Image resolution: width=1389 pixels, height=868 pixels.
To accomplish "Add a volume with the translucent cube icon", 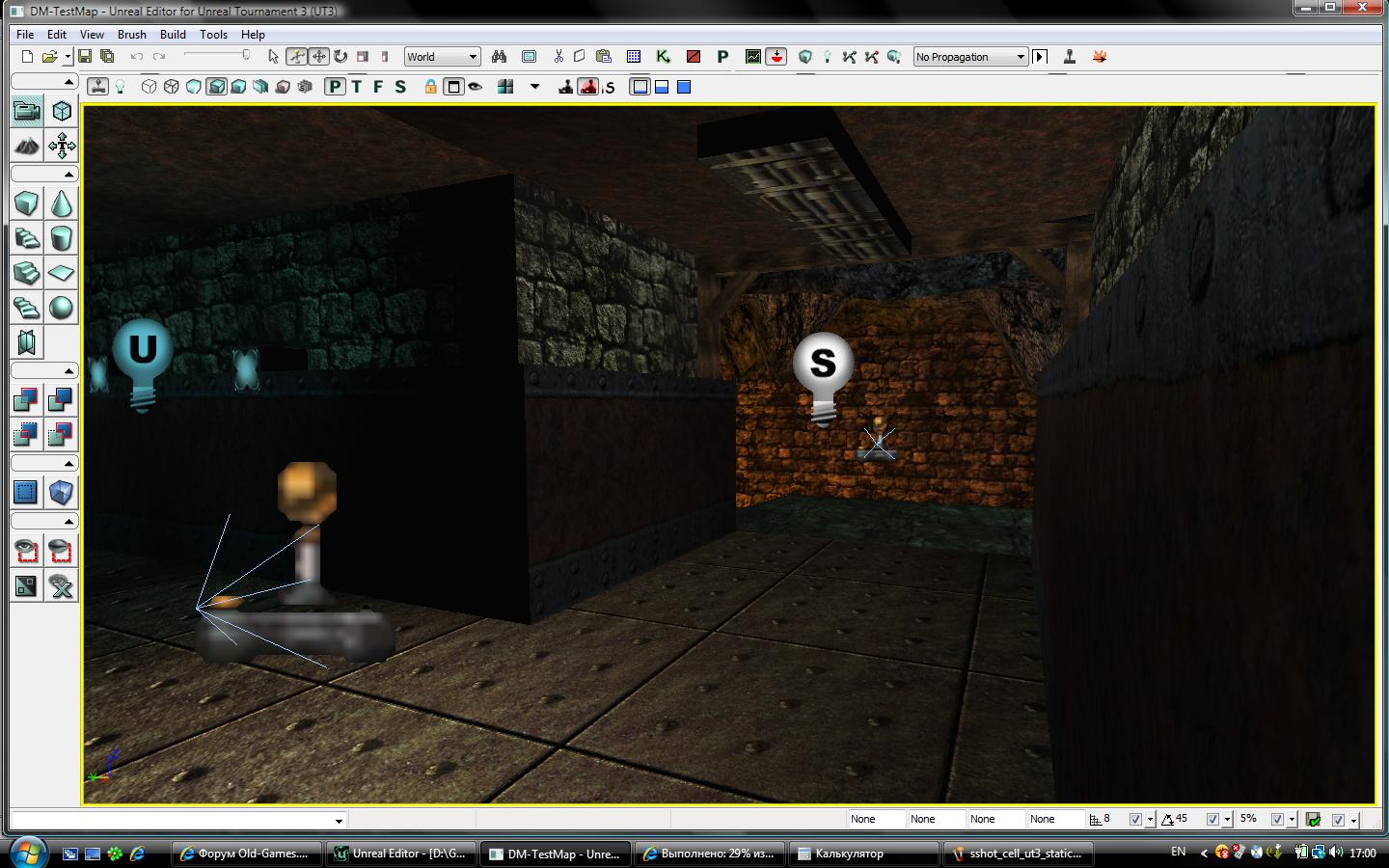I will (62, 493).
